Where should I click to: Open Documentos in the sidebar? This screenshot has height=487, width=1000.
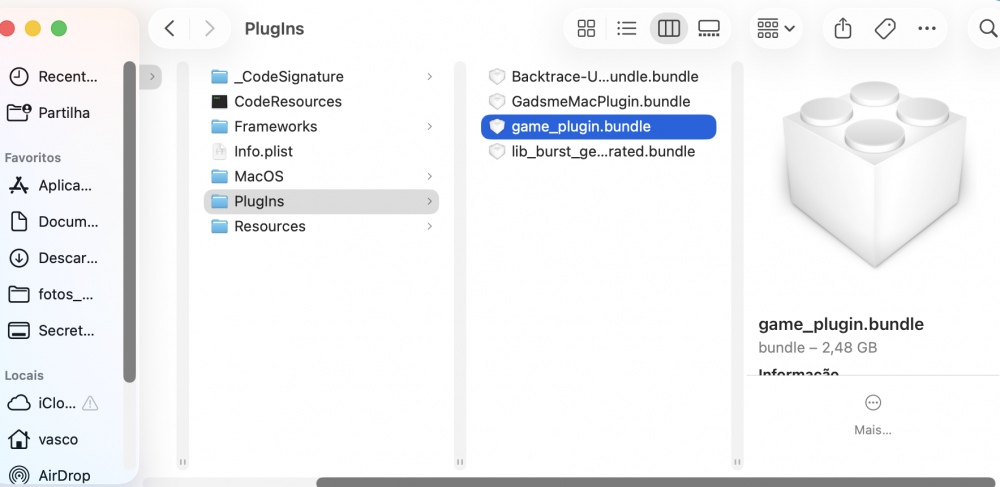point(54,222)
